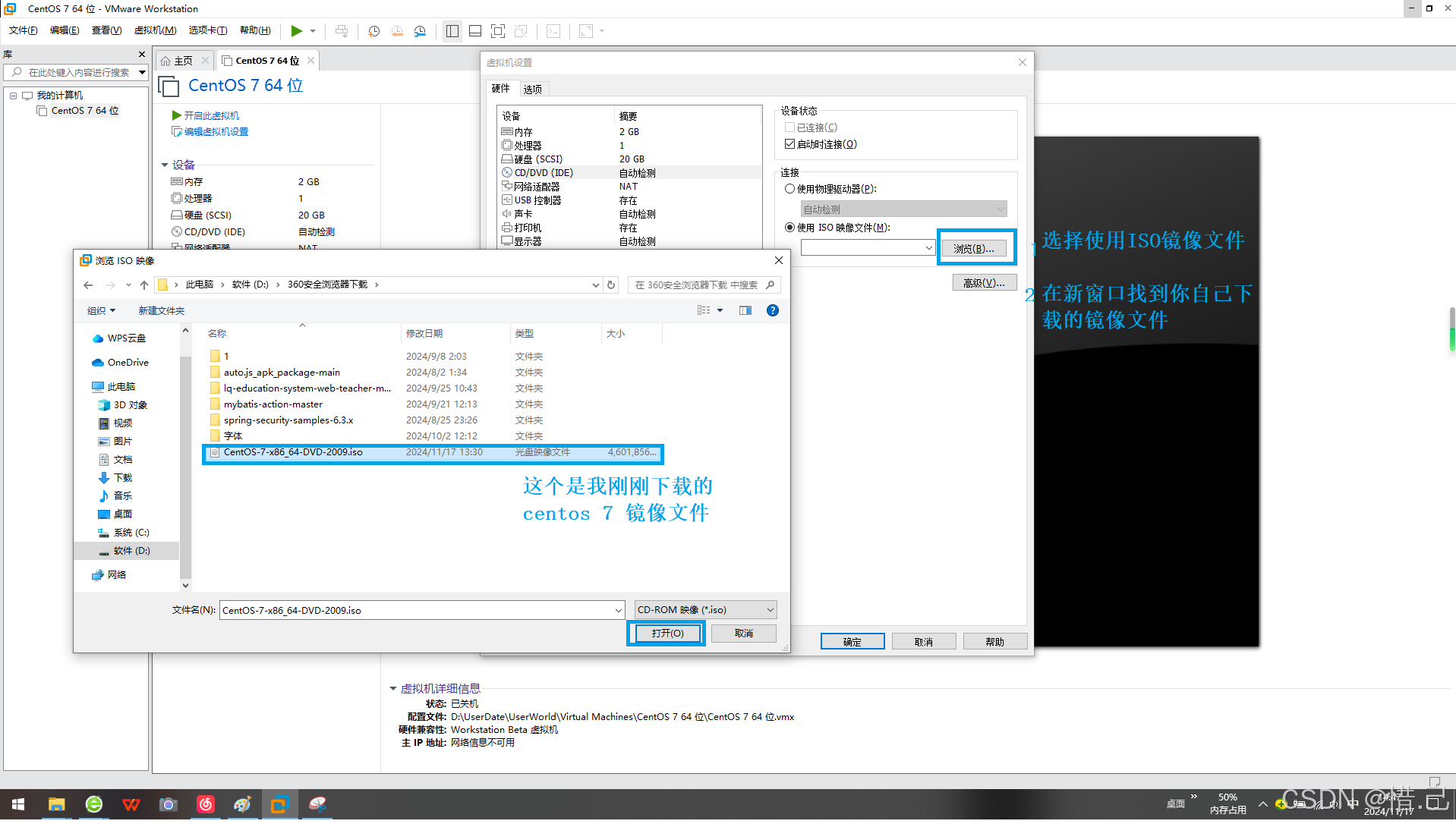Click 取消 in browse ISO dialog

coord(744,634)
